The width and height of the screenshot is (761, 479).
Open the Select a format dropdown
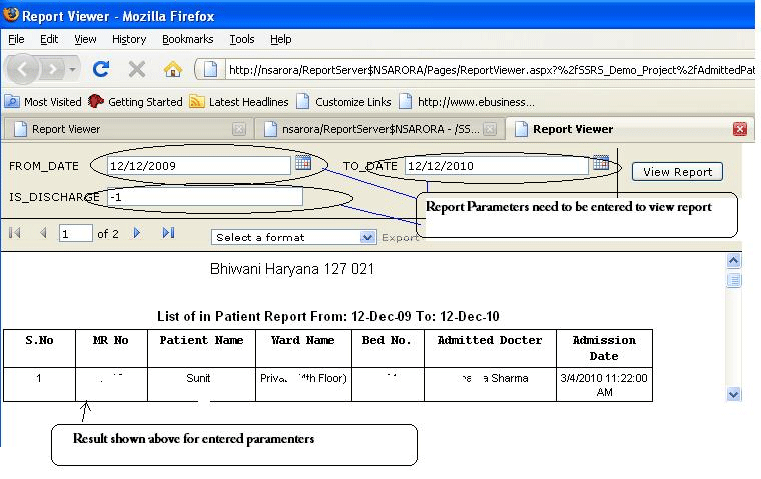pyautogui.click(x=293, y=237)
